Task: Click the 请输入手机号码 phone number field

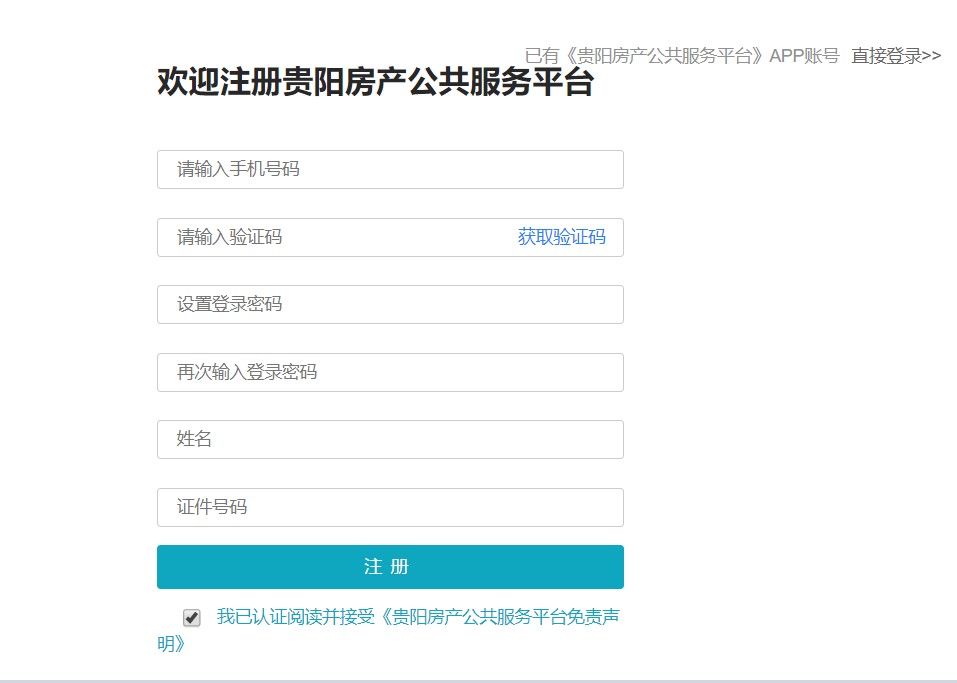Action: click(390, 169)
